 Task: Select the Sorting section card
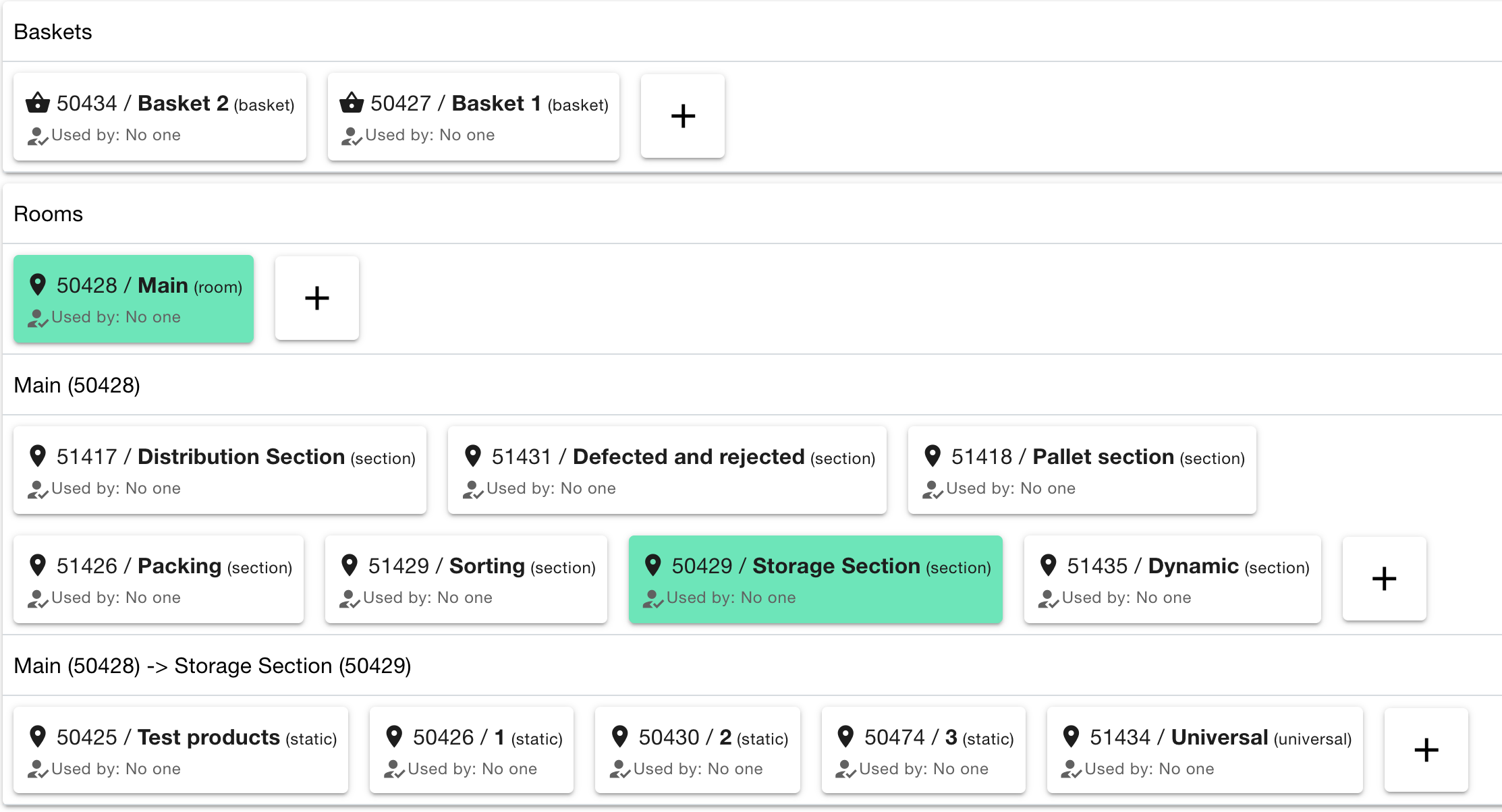click(x=466, y=579)
